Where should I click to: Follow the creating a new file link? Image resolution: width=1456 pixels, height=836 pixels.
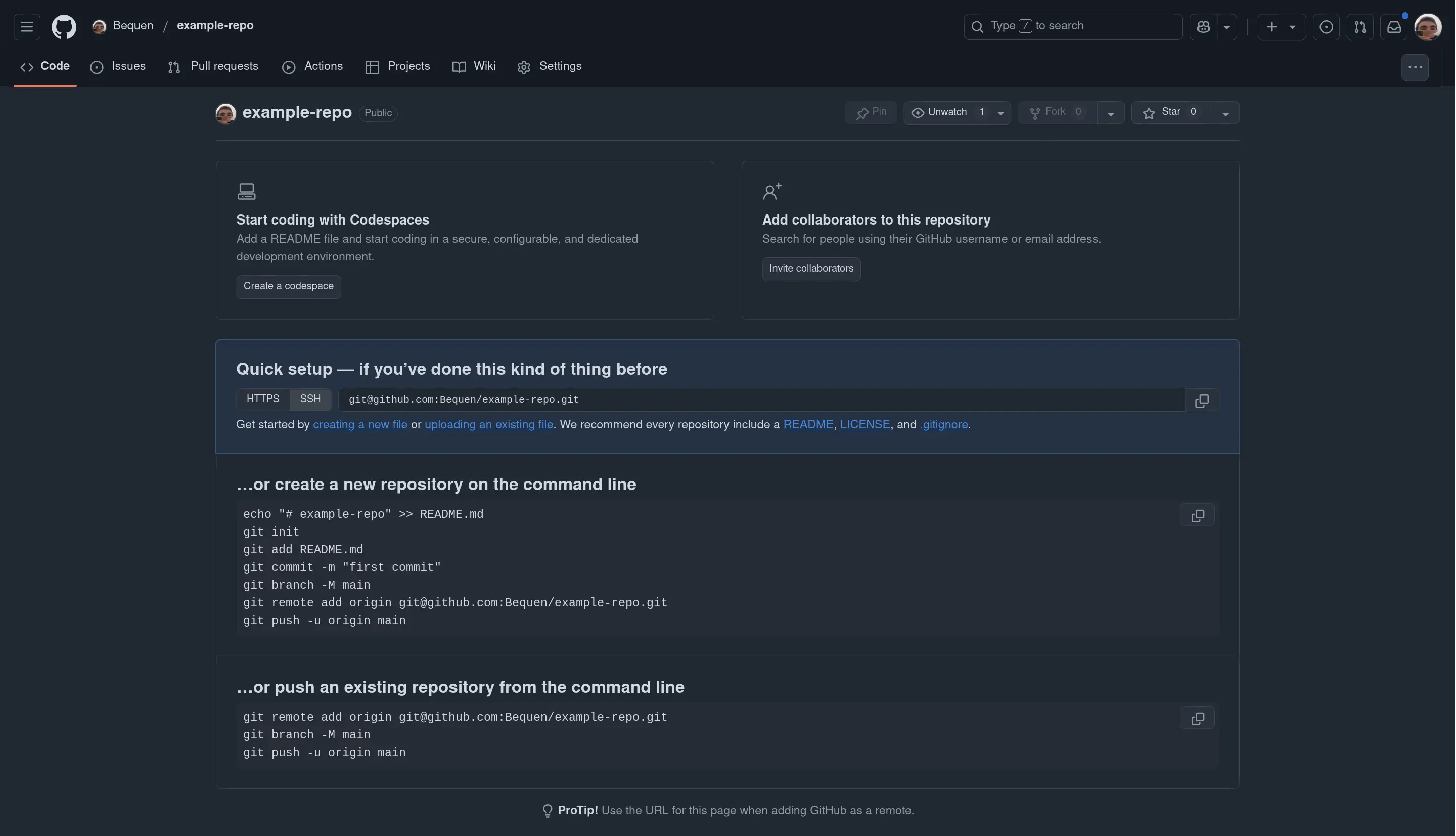(x=360, y=425)
